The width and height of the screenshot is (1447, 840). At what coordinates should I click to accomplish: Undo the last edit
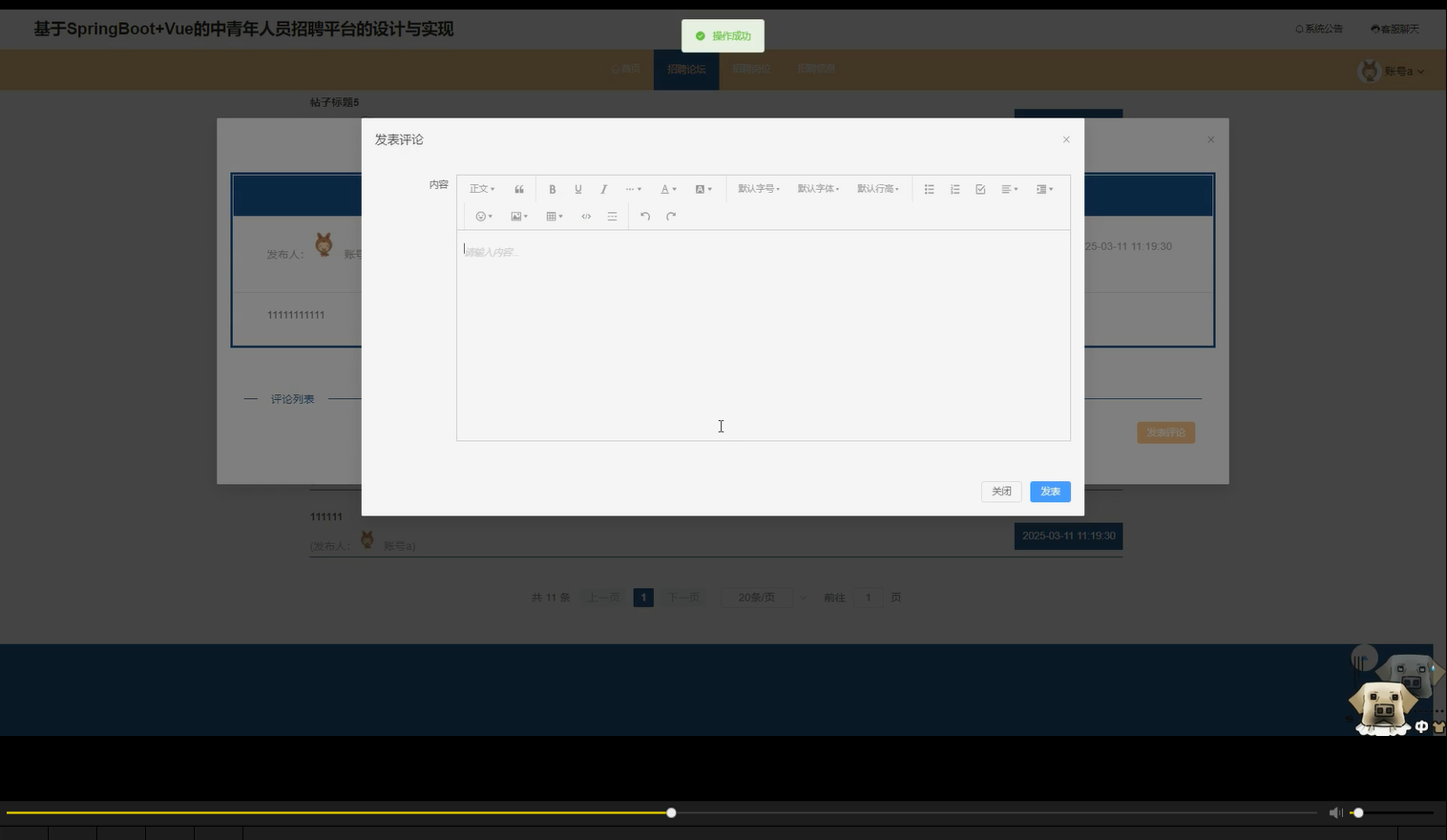(645, 217)
